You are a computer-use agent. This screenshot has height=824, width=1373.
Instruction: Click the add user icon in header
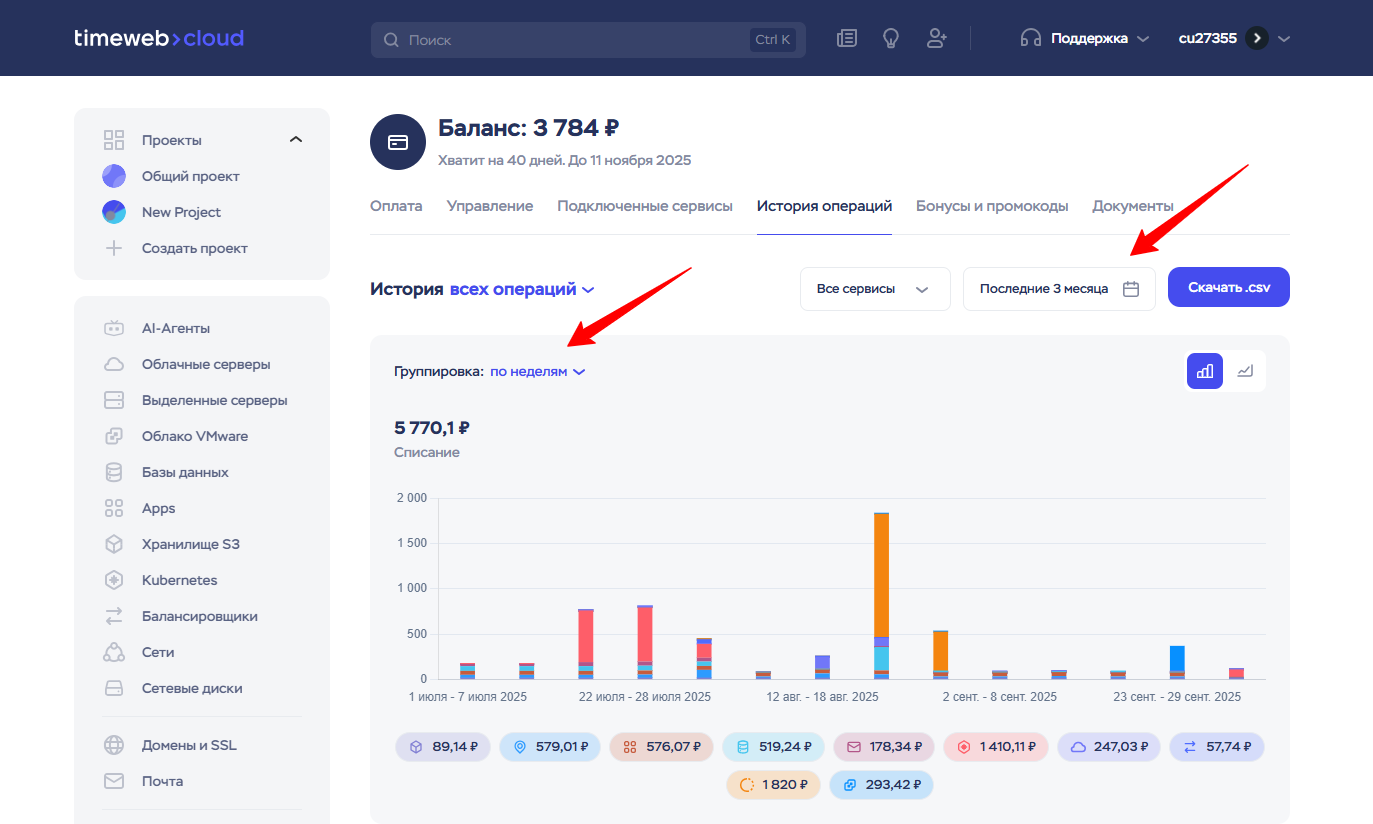pyautogui.click(x=936, y=39)
